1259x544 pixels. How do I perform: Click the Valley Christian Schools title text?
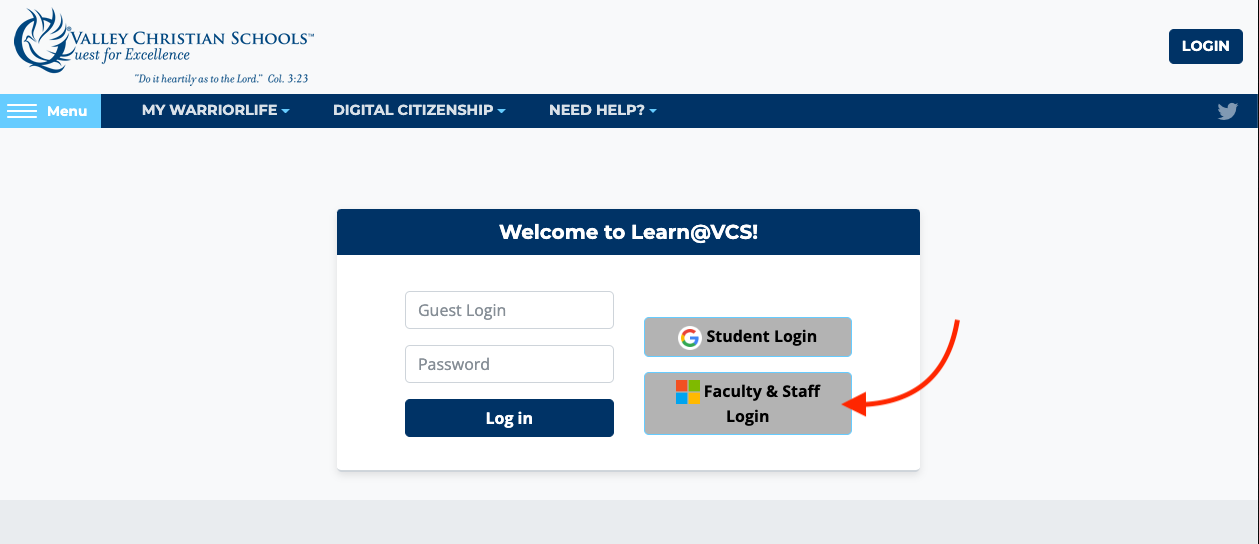pos(190,39)
